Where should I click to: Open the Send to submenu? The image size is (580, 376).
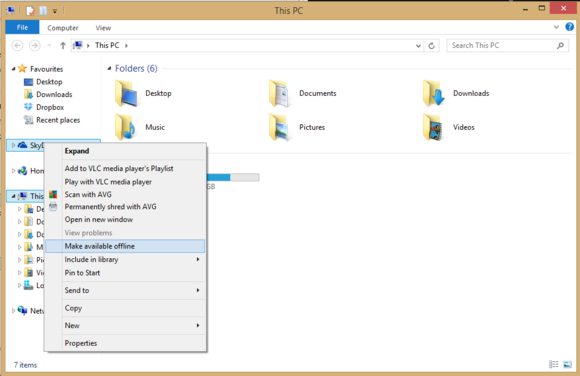(125, 291)
